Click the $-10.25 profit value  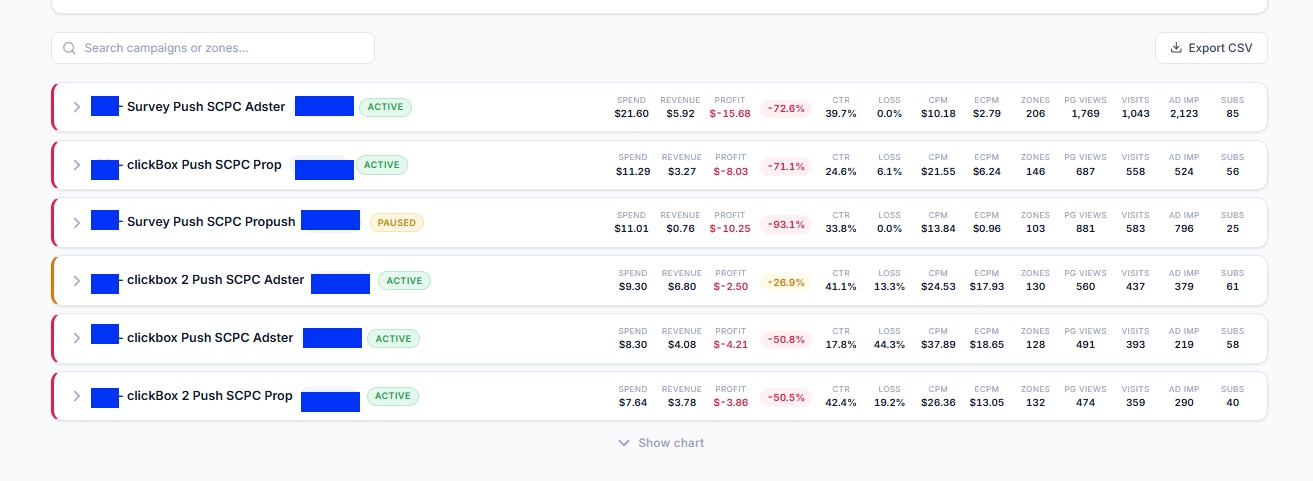coord(730,229)
